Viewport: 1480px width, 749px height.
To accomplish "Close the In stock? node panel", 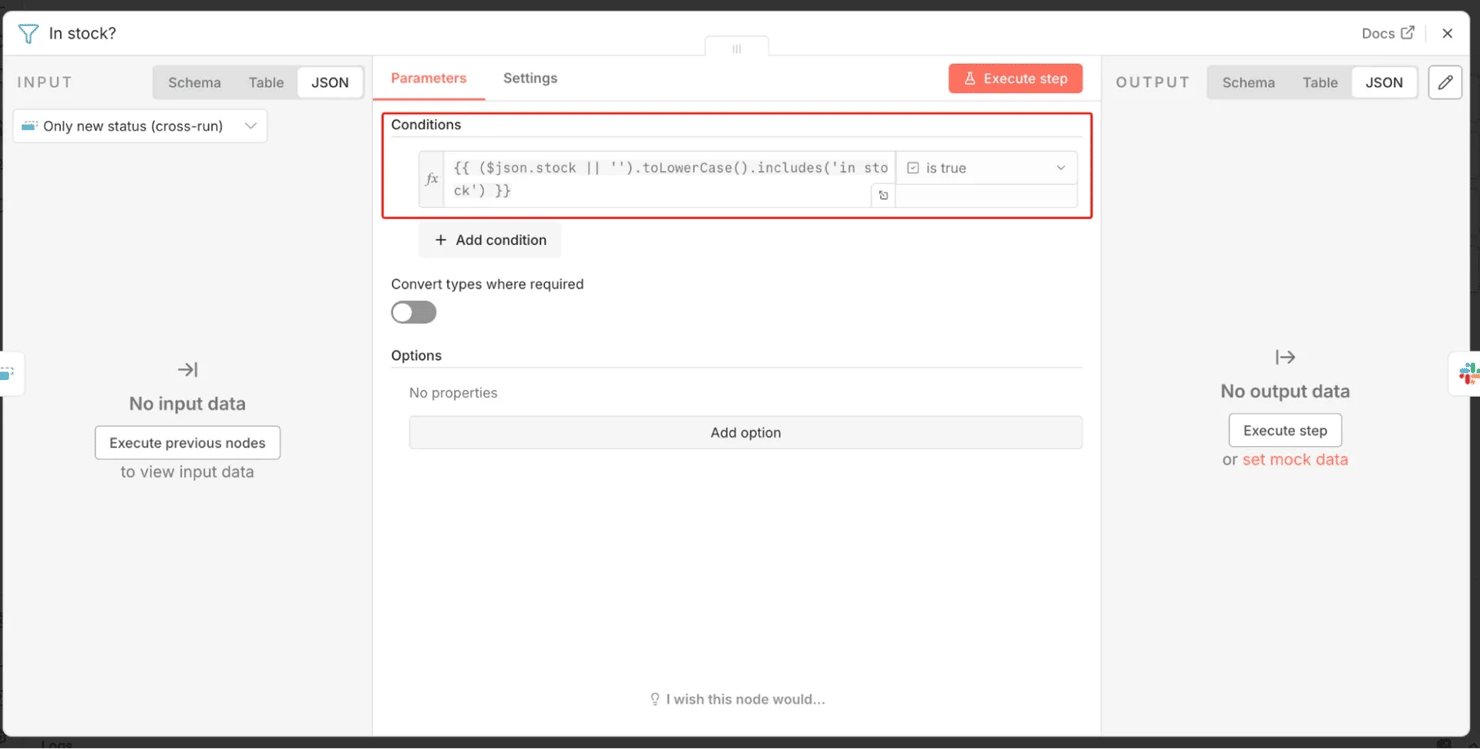I will pos(1447,33).
